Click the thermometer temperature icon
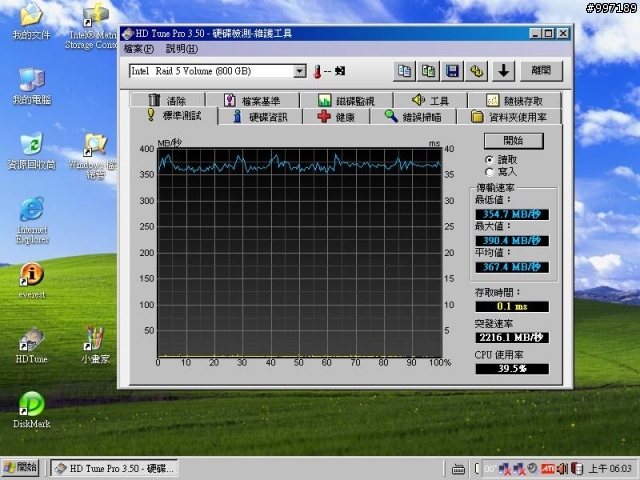640x480 pixels. [x=317, y=71]
